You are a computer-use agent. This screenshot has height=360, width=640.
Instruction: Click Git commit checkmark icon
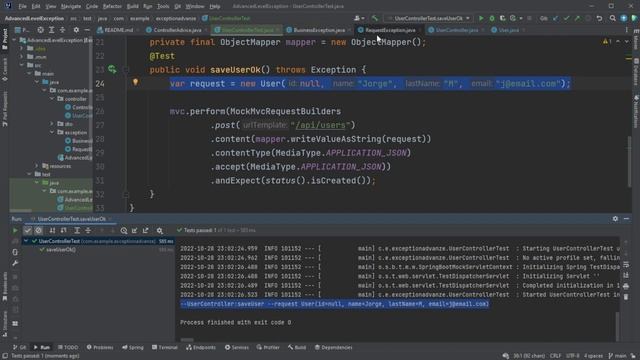click(x=566, y=18)
